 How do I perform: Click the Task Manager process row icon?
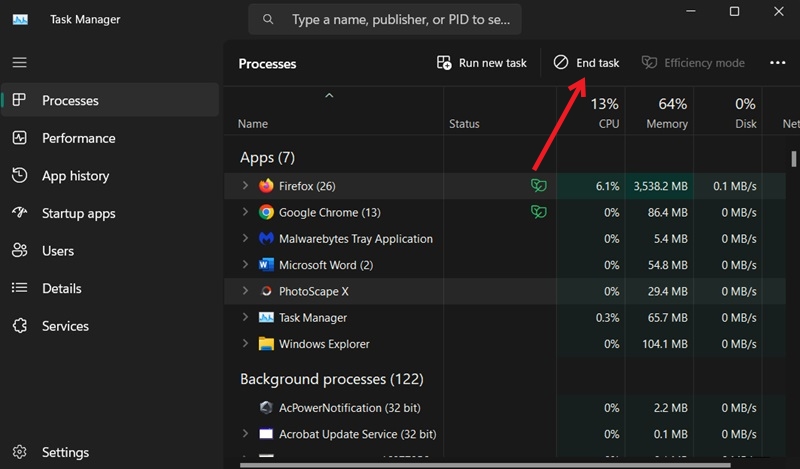266,317
